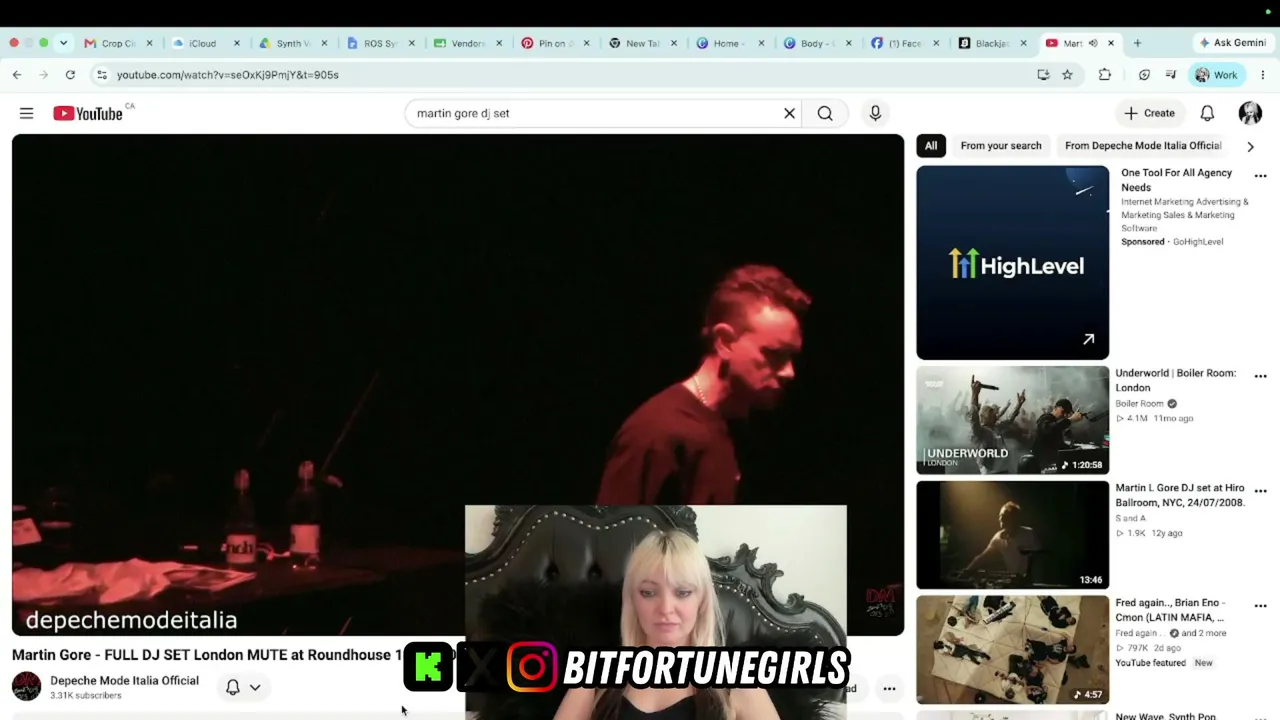Open the Boiler Room channel name

(x=1139, y=404)
